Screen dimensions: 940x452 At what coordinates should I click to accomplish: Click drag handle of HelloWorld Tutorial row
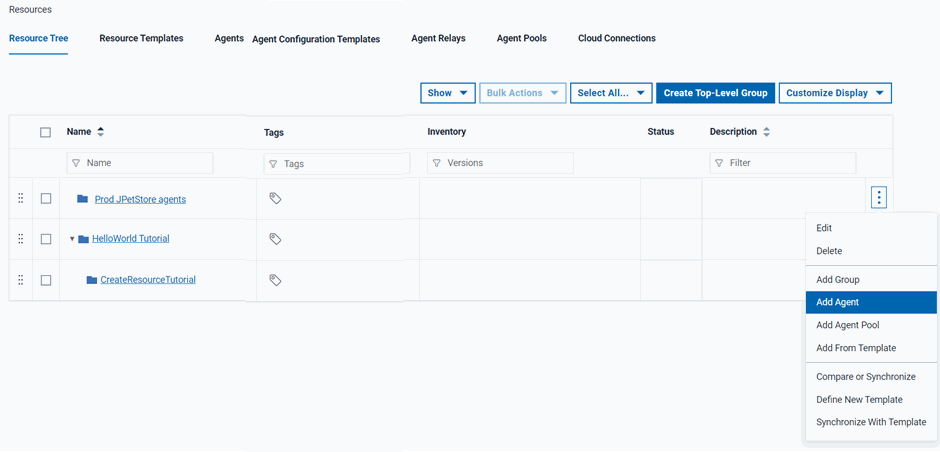pyautogui.click(x=20, y=239)
